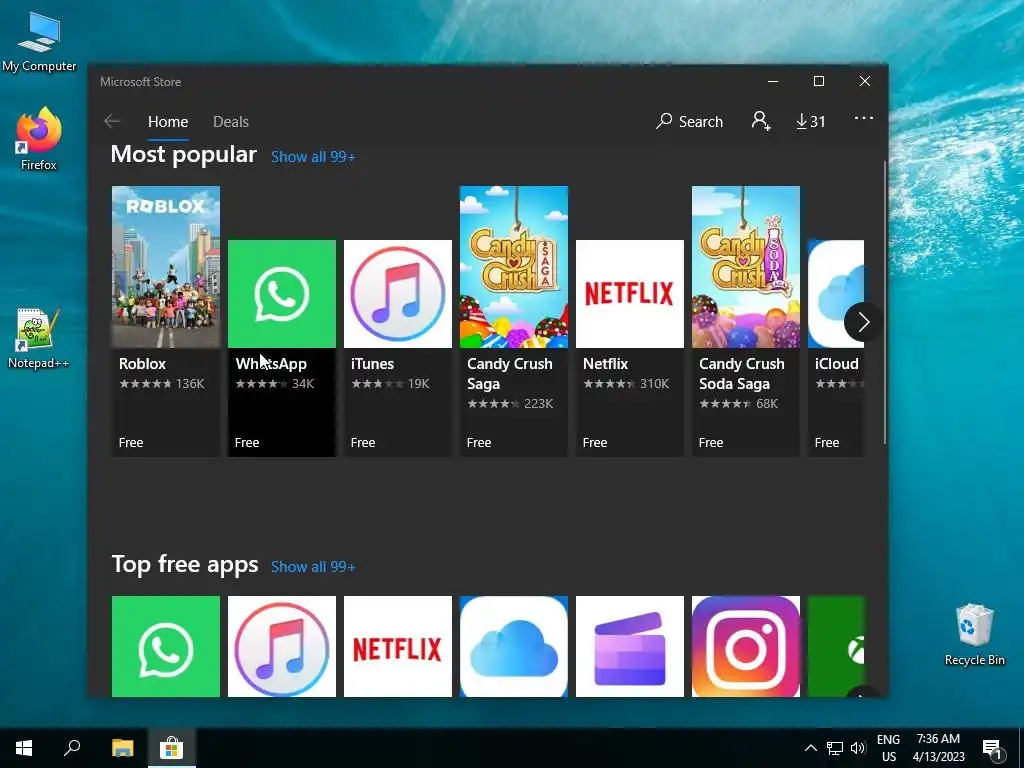Select Notepad++ desktop shortcut

coord(39,338)
